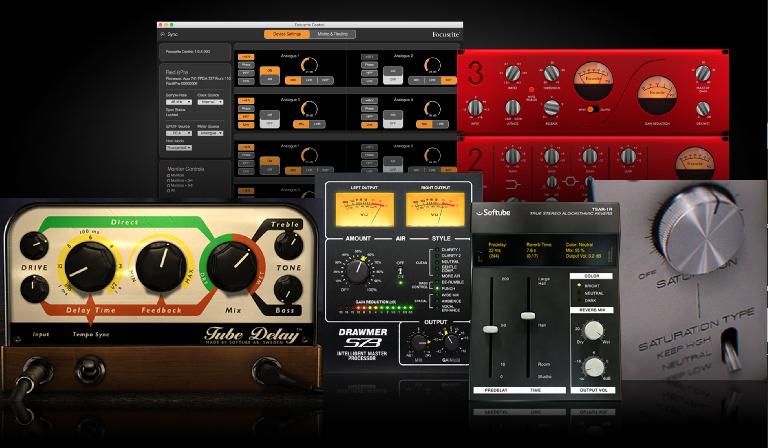Click the high-pass filter symbol on Red 2
Screen dimensions: 768x448
tap(513, 185)
